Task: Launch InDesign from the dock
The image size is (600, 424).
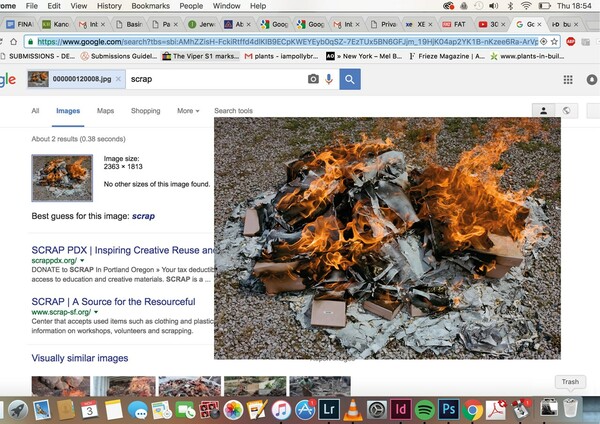Action: click(x=401, y=410)
